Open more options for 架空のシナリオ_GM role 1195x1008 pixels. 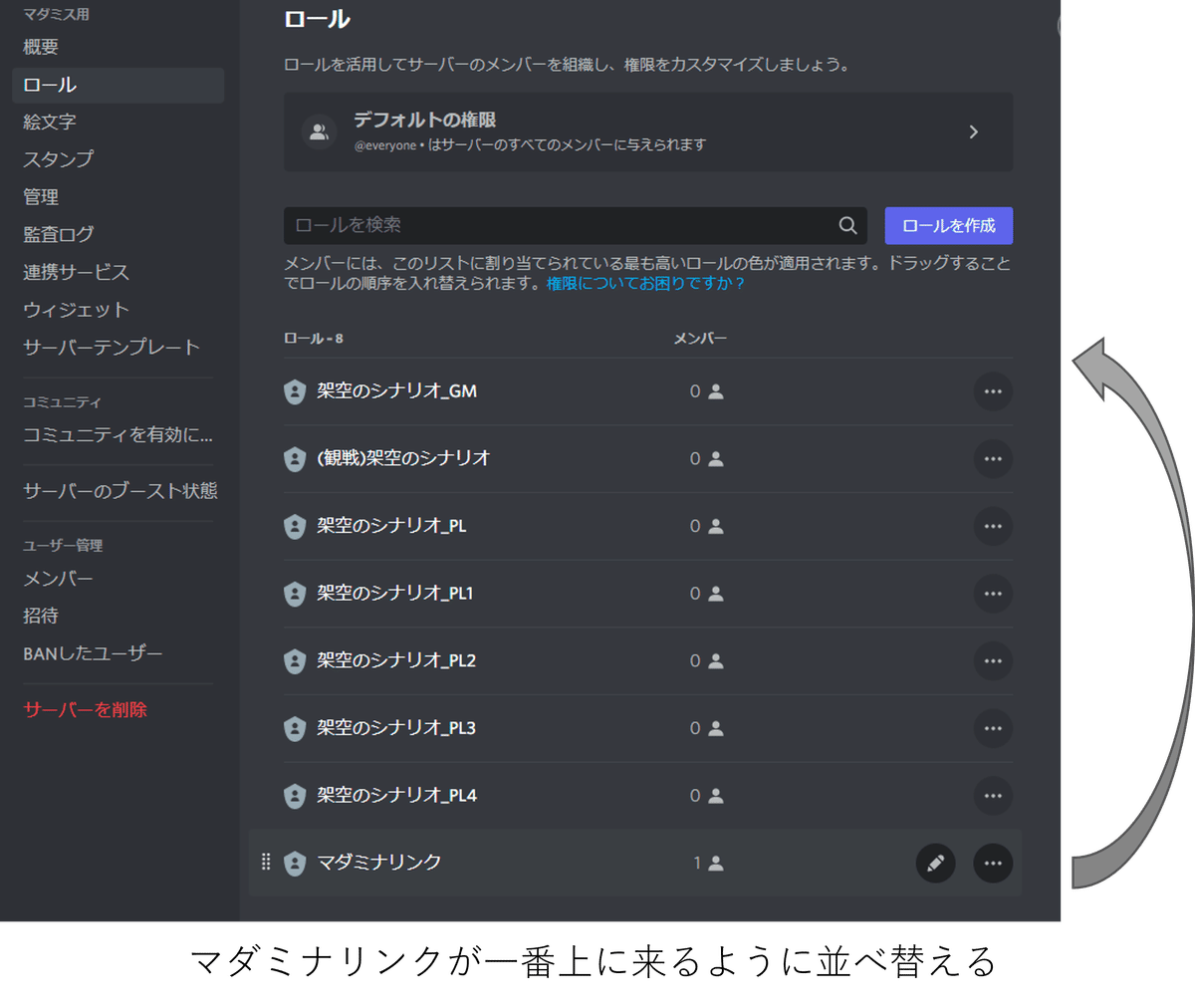[x=993, y=391]
